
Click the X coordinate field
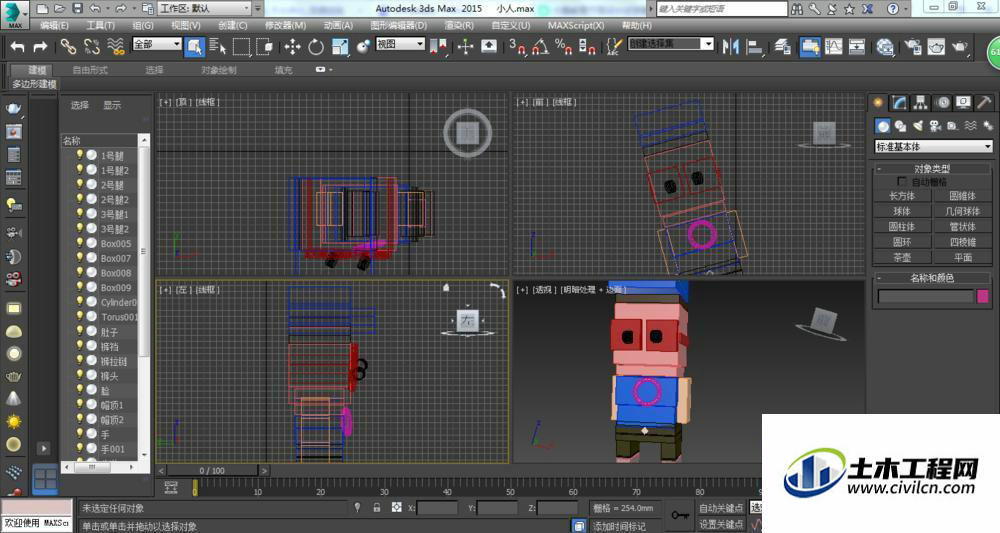[x=437, y=508]
